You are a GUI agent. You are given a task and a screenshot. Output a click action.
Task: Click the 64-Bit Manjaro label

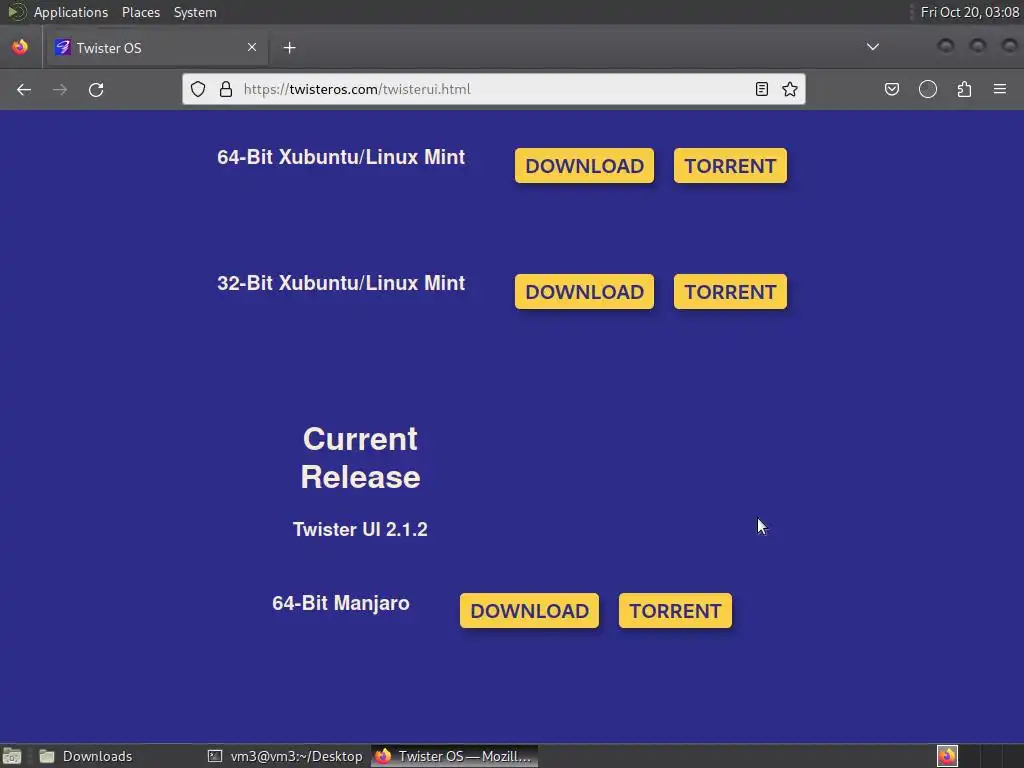coord(341,603)
